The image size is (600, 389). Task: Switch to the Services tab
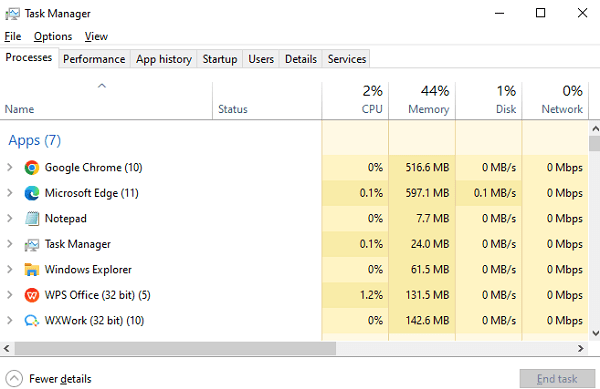pyautogui.click(x=347, y=59)
